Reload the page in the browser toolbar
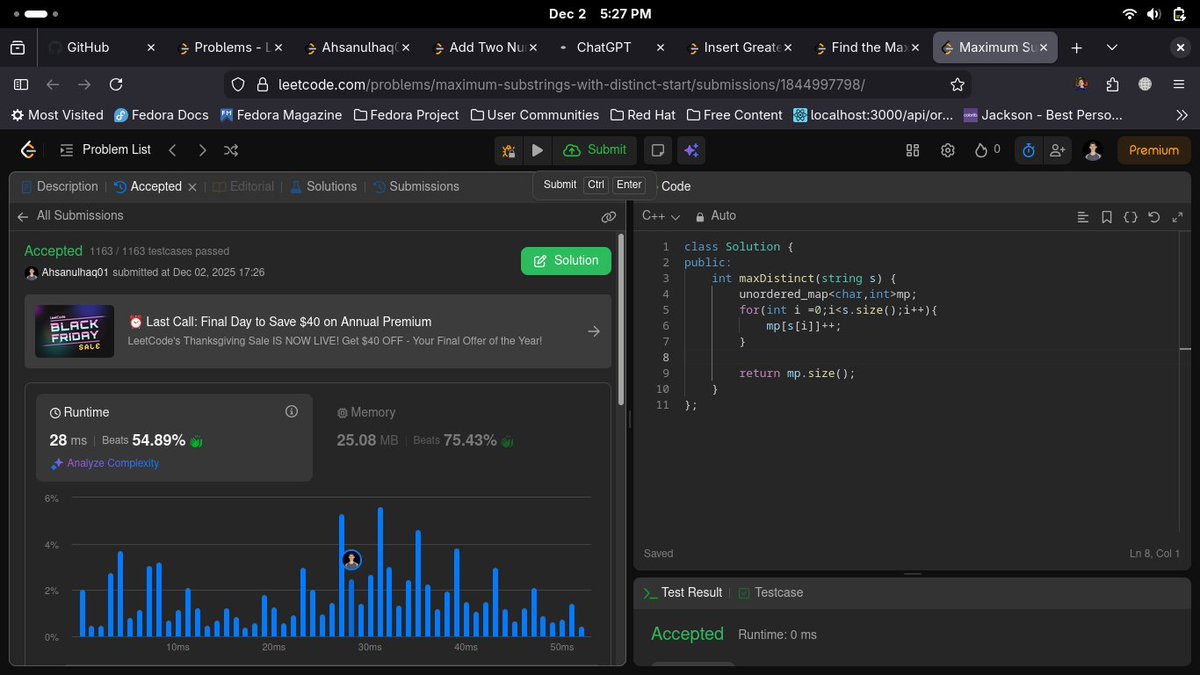The width and height of the screenshot is (1200, 675). point(116,85)
